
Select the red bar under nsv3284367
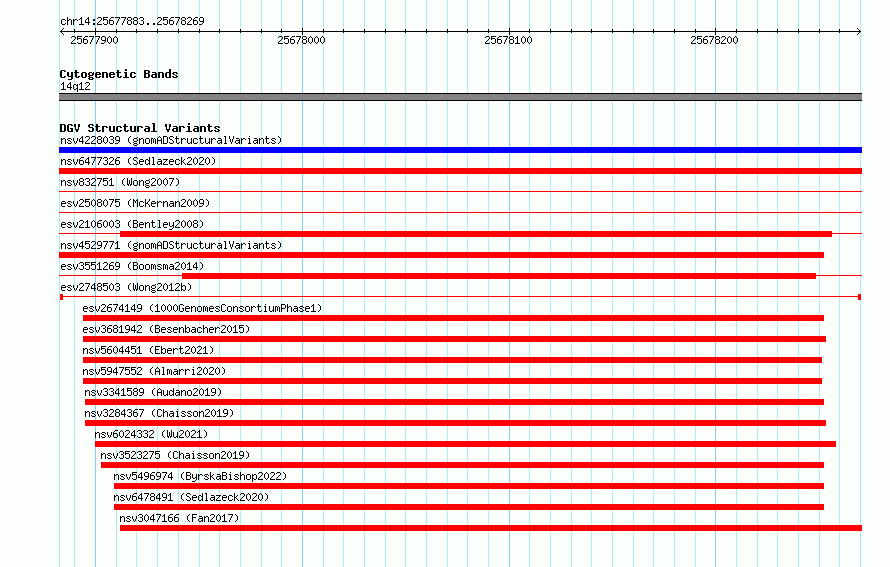click(x=455, y=423)
